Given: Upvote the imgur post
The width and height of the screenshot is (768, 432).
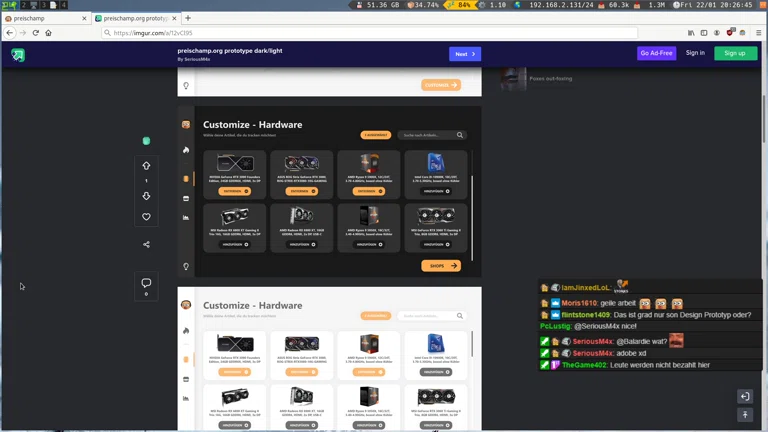Looking at the screenshot, I should point(146,166).
